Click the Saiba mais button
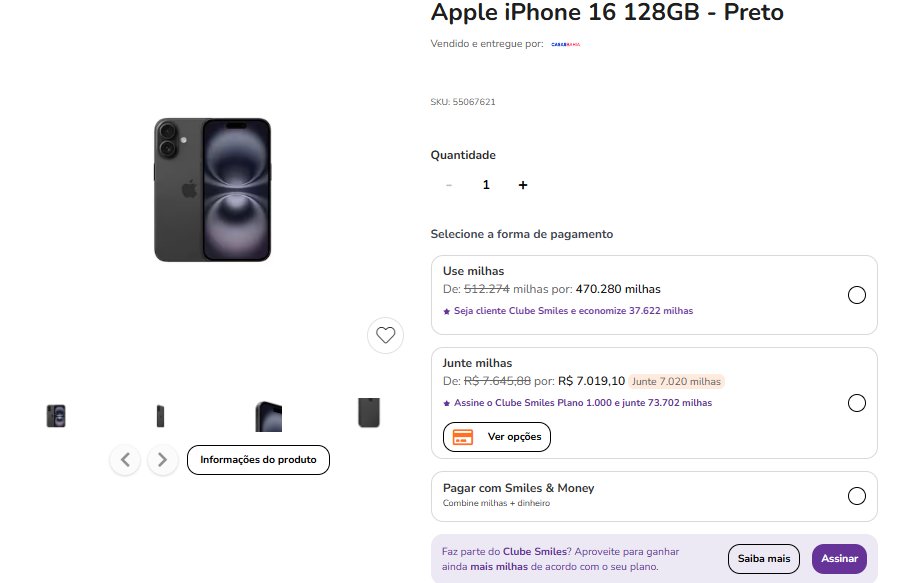Viewport: 913px width, 583px height. tap(764, 559)
